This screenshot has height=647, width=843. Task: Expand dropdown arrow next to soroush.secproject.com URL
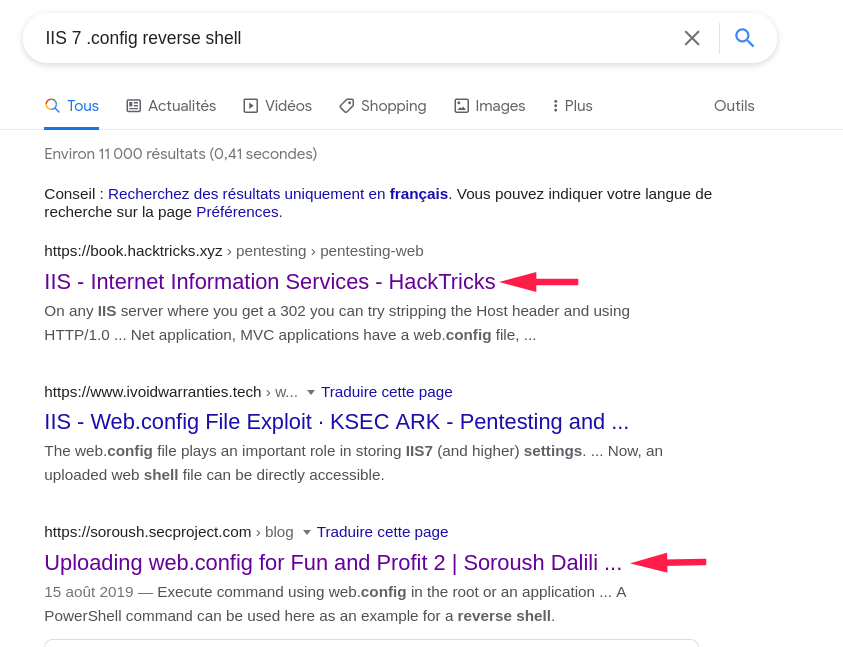(307, 532)
